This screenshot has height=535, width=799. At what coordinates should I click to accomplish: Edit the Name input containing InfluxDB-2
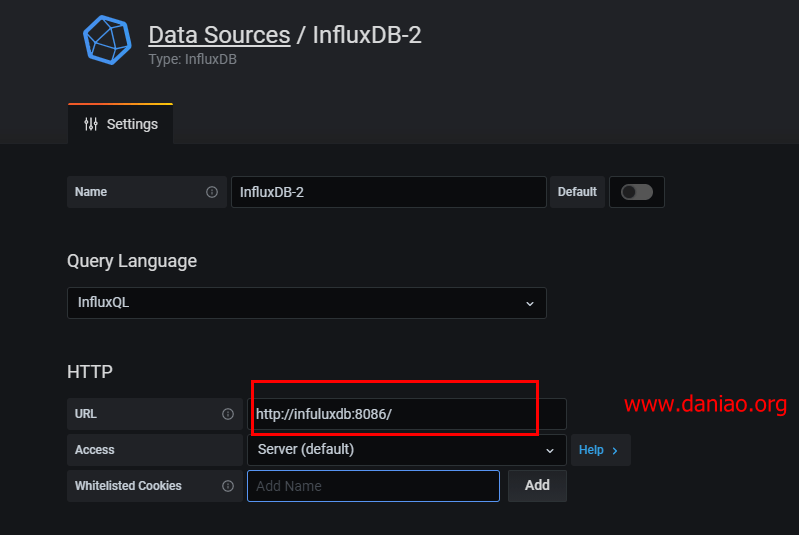(389, 192)
